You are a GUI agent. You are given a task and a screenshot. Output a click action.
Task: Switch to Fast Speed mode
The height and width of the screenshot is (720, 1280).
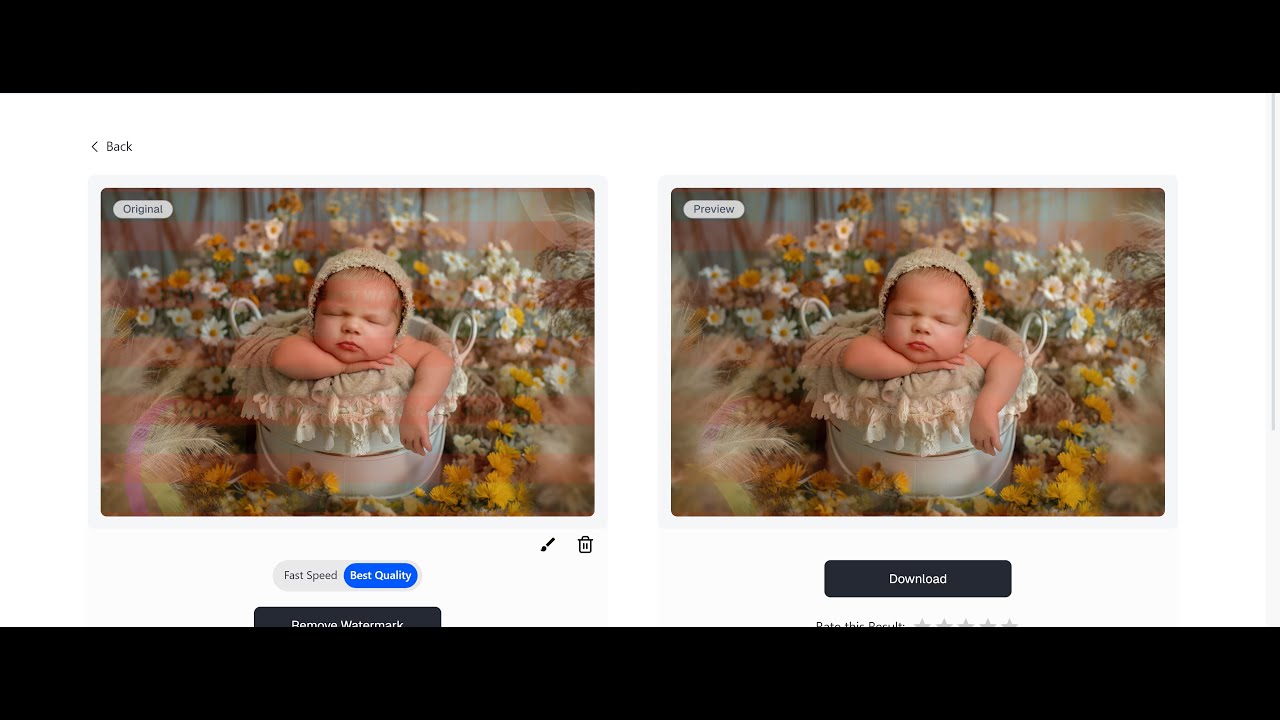point(310,576)
